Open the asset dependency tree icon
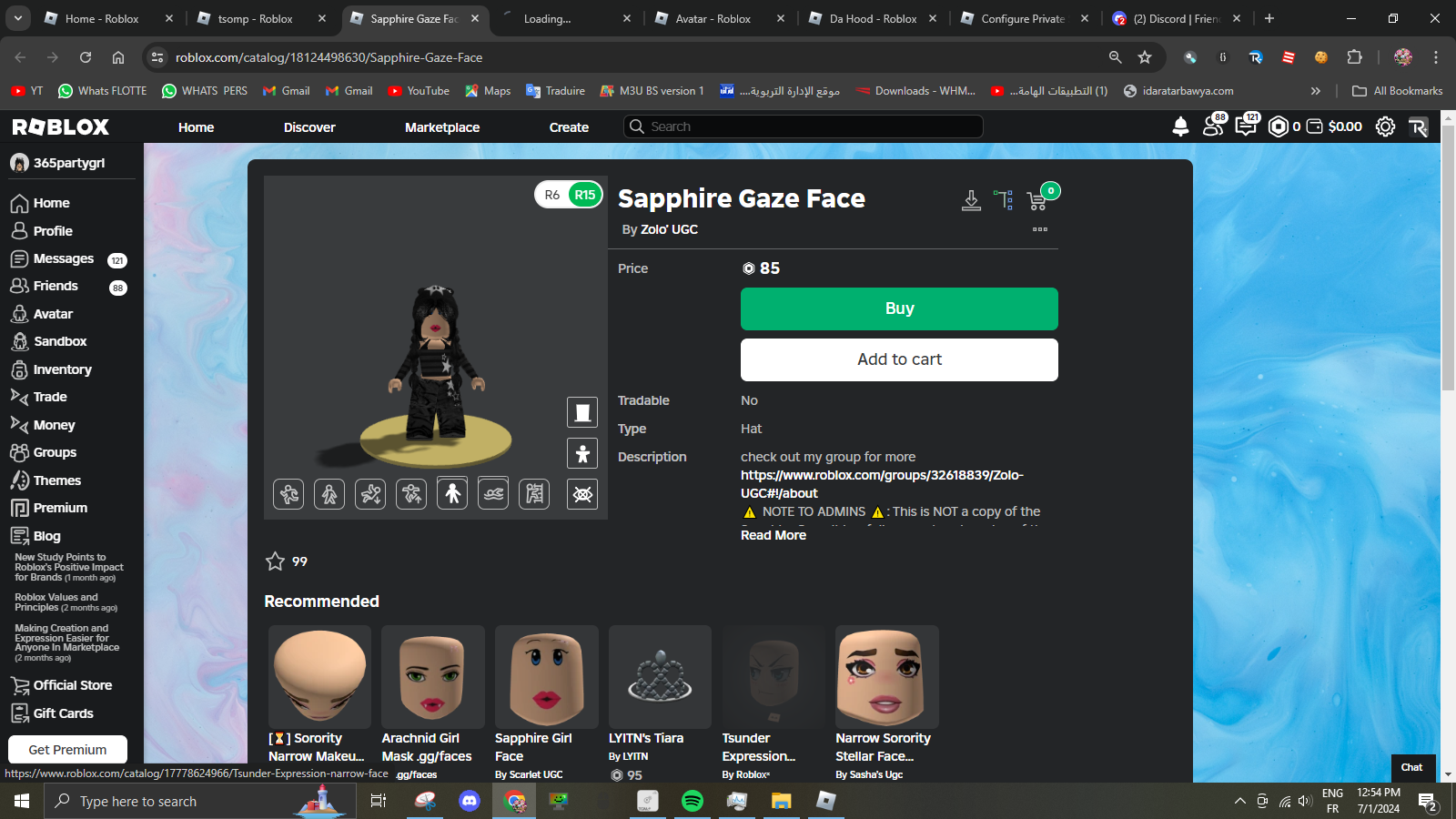Screen dimensions: 1456x819 (x=1003, y=200)
